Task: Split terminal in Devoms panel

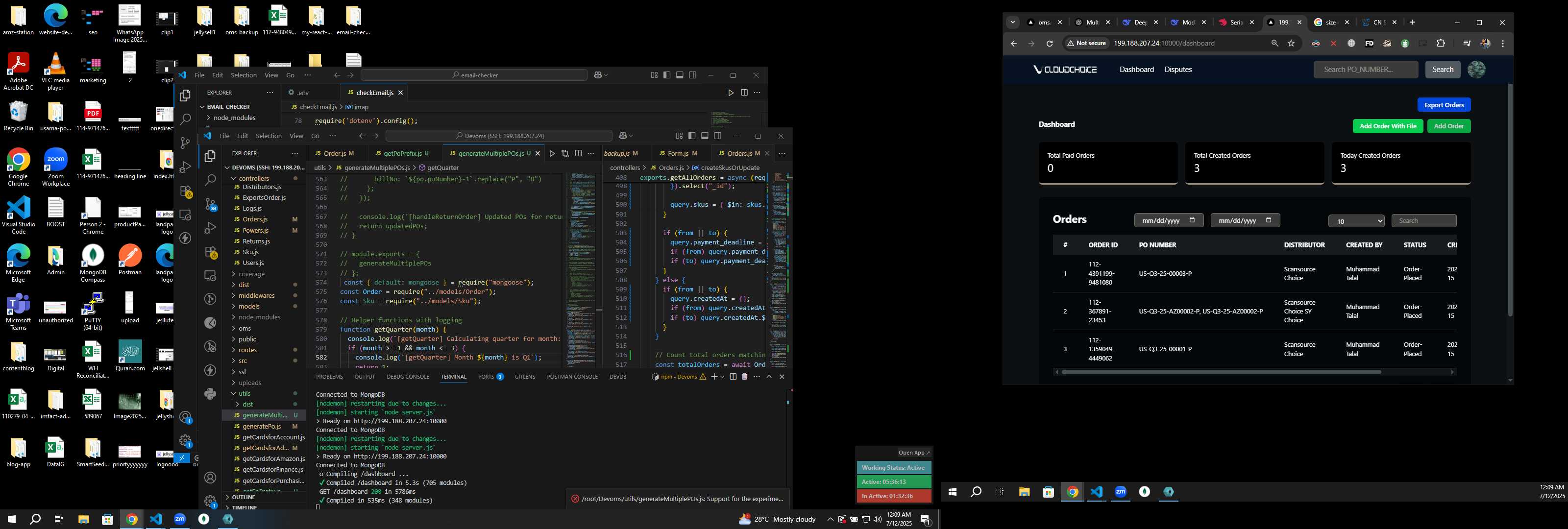Action: (733, 377)
